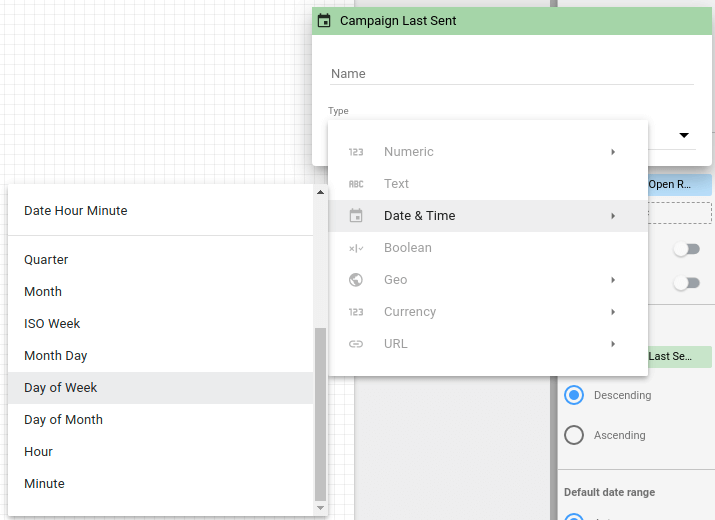Click the Boolean type icon
715x520 pixels.
point(356,248)
